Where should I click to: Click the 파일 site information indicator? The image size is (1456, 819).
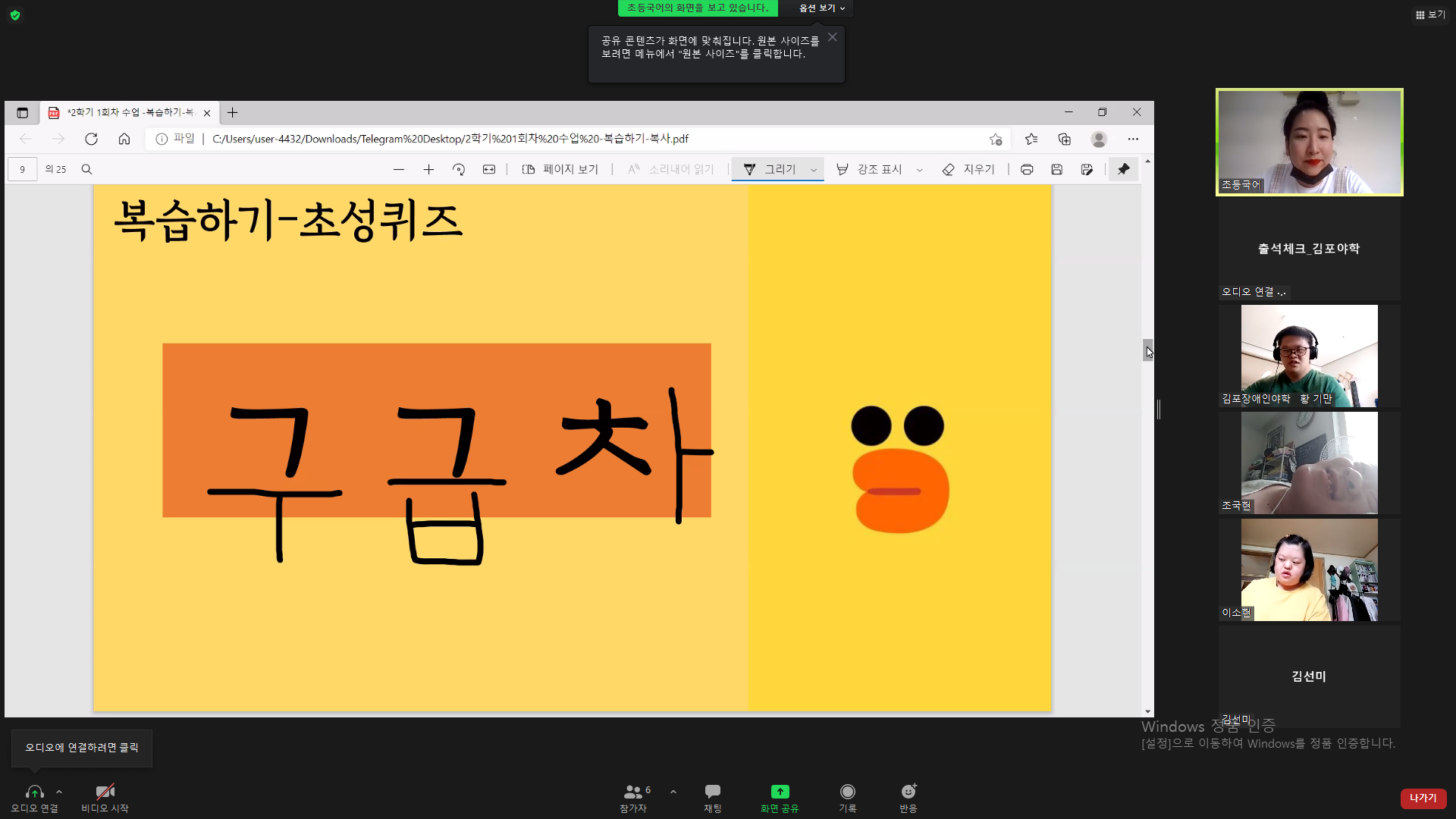[175, 139]
